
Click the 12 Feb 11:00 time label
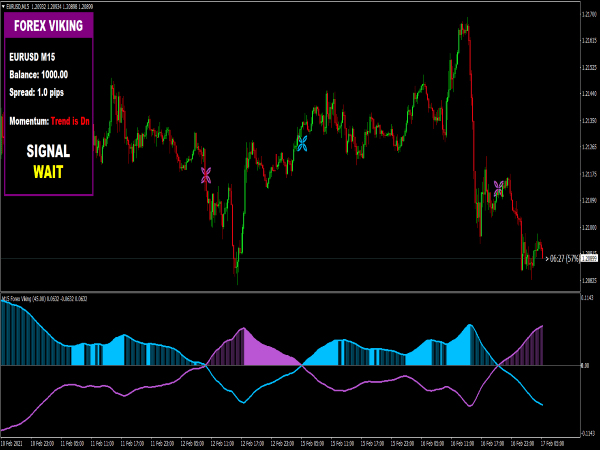tap(222, 443)
